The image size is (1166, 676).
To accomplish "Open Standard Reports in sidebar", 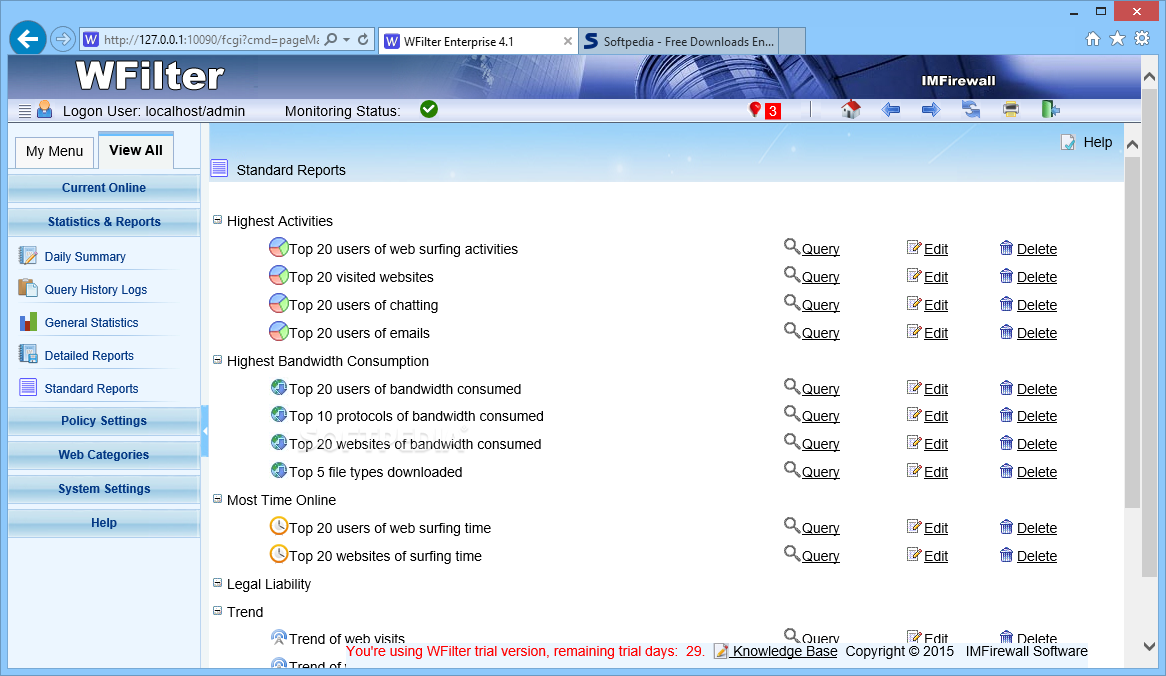I will [x=91, y=388].
